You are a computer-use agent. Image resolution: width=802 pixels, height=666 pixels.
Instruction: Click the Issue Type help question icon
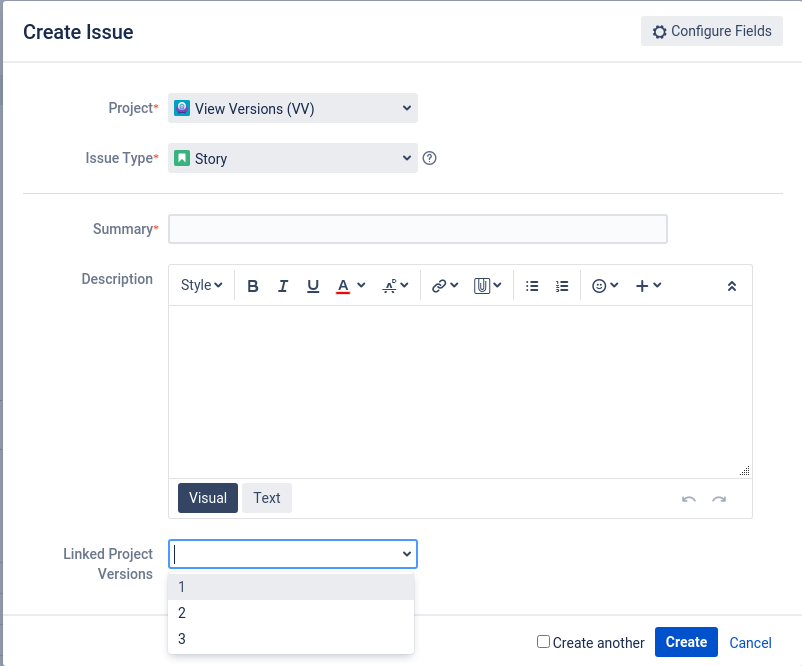pyautogui.click(x=430, y=158)
